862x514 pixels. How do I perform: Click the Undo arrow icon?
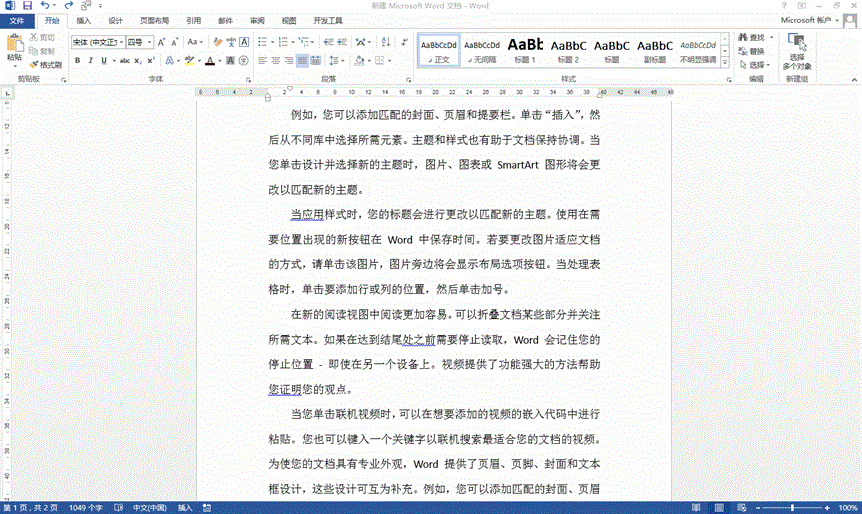[x=46, y=6]
